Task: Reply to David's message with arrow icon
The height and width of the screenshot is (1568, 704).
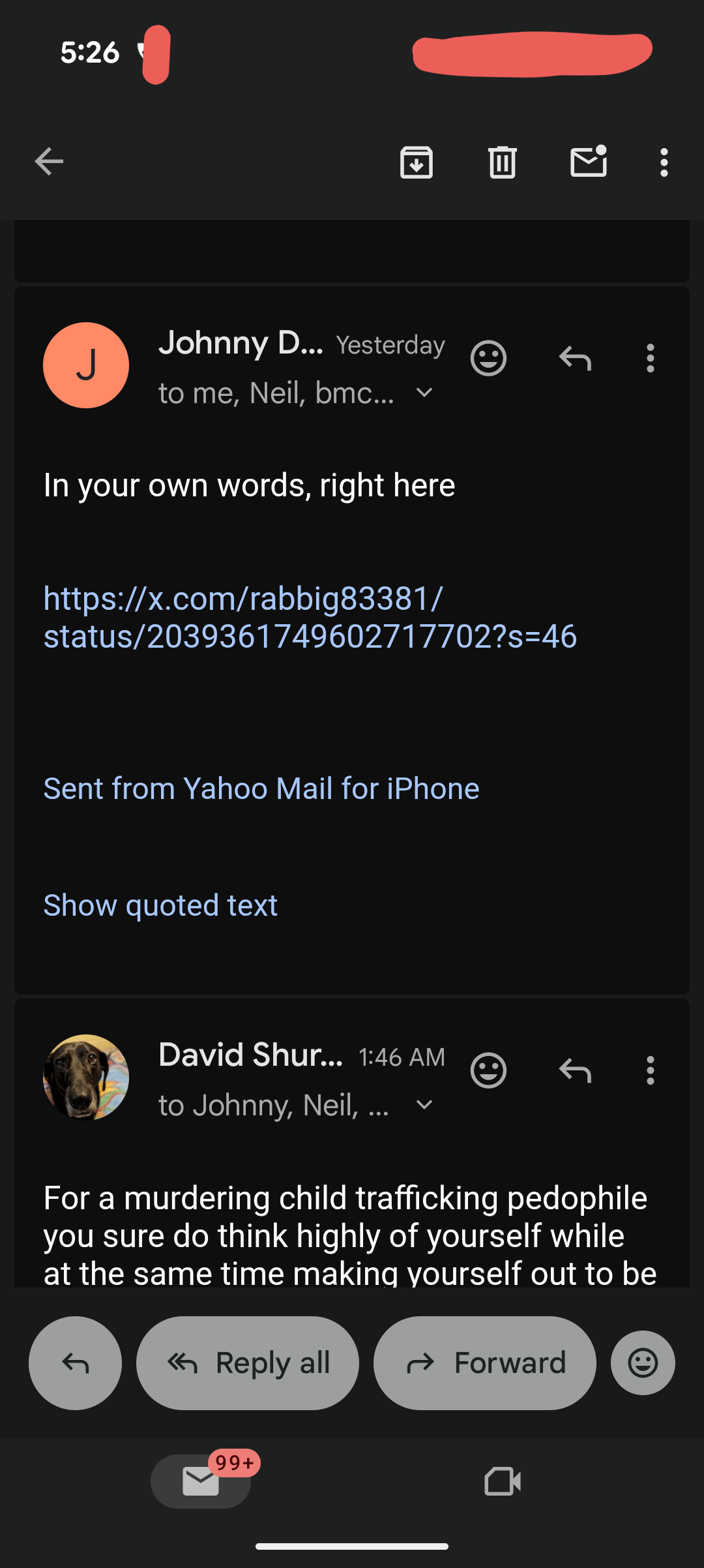Action: click(575, 1070)
